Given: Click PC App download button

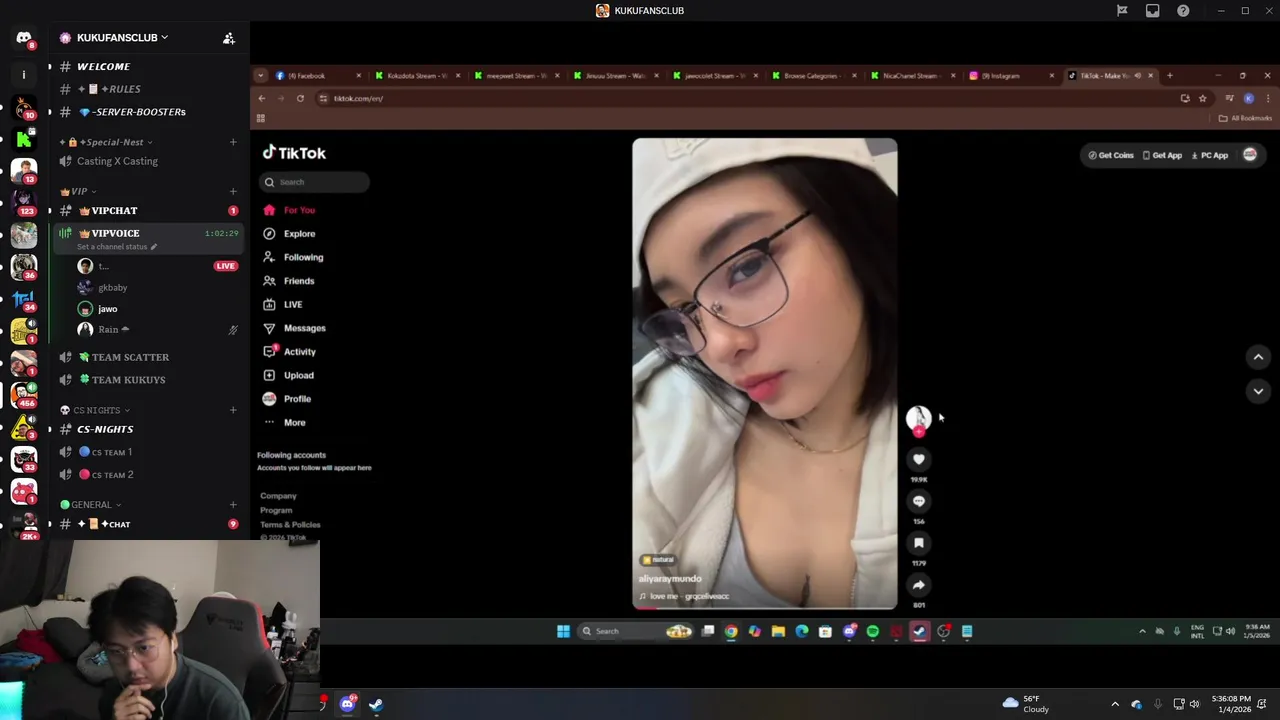Looking at the screenshot, I should (1210, 155).
